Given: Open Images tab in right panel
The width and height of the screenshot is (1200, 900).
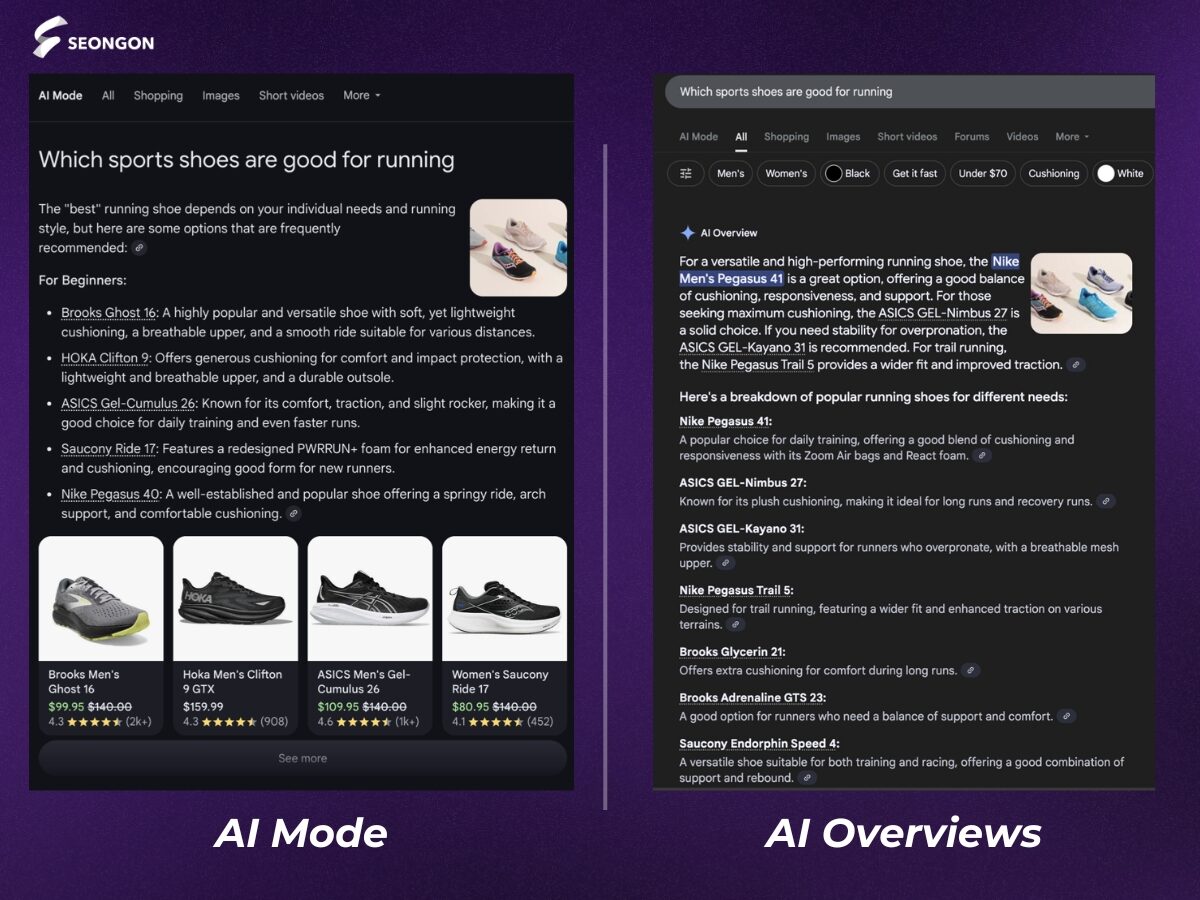Looking at the screenshot, I should pyautogui.click(x=843, y=137).
